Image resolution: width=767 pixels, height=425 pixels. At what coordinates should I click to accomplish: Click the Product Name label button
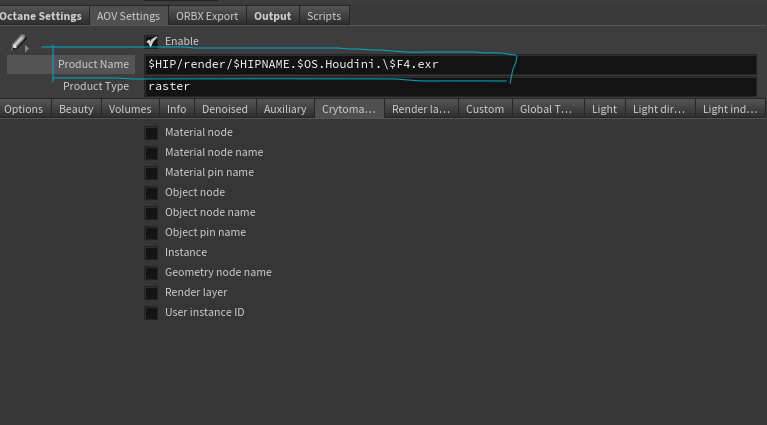(93, 64)
